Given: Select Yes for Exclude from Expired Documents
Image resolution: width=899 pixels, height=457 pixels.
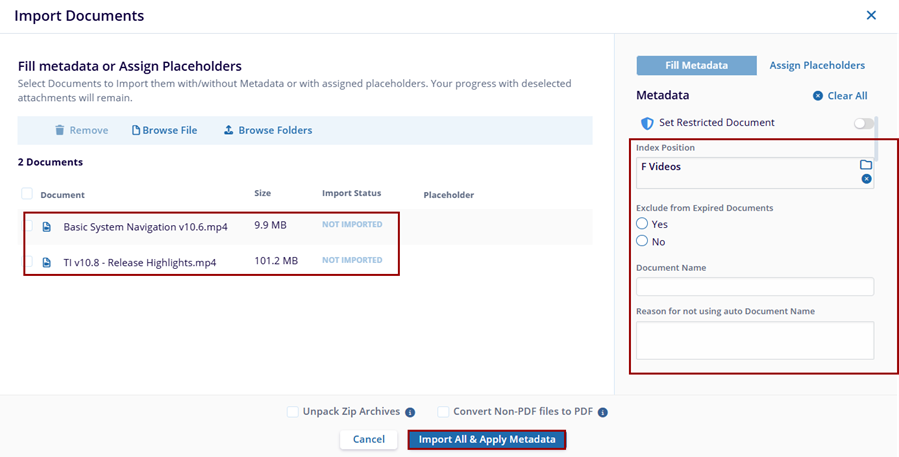Looking at the screenshot, I should point(642,224).
